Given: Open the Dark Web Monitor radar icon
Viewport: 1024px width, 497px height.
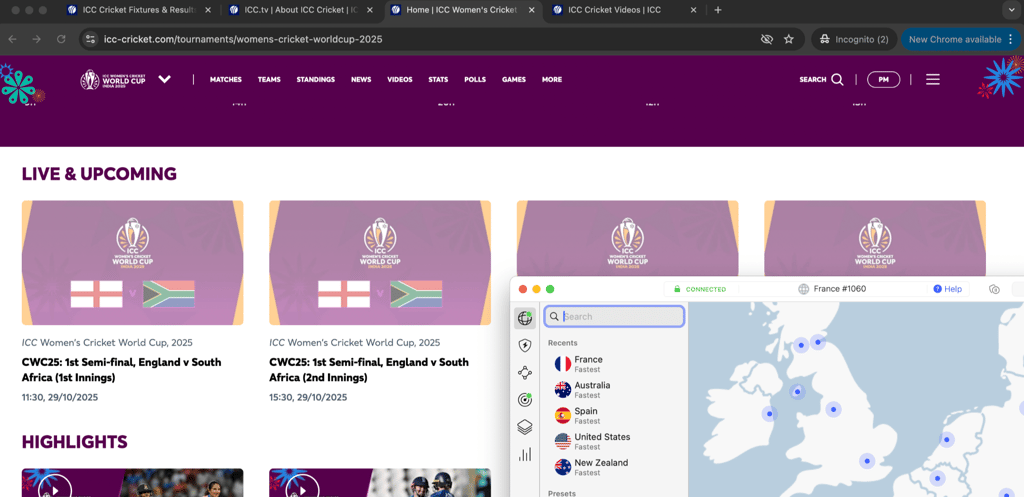Looking at the screenshot, I should click(x=524, y=400).
